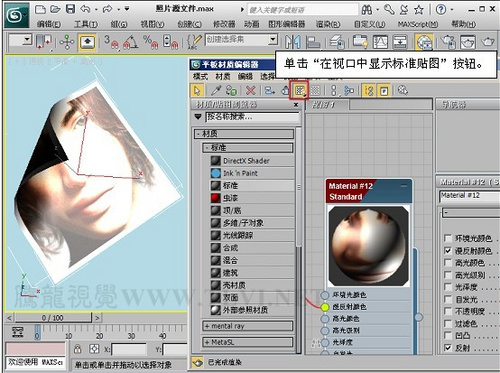The height and width of the screenshot is (373, 500).
Task: Toggle 3D Snaps in main toolbar
Action: pyautogui.click(x=111, y=42)
